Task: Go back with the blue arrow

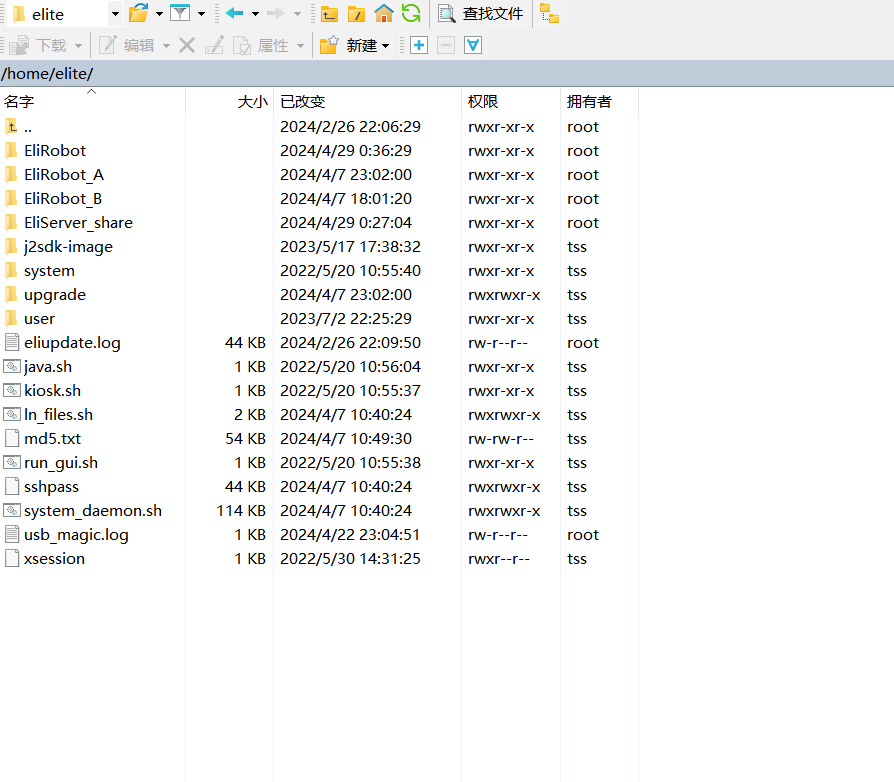Action: click(x=235, y=13)
